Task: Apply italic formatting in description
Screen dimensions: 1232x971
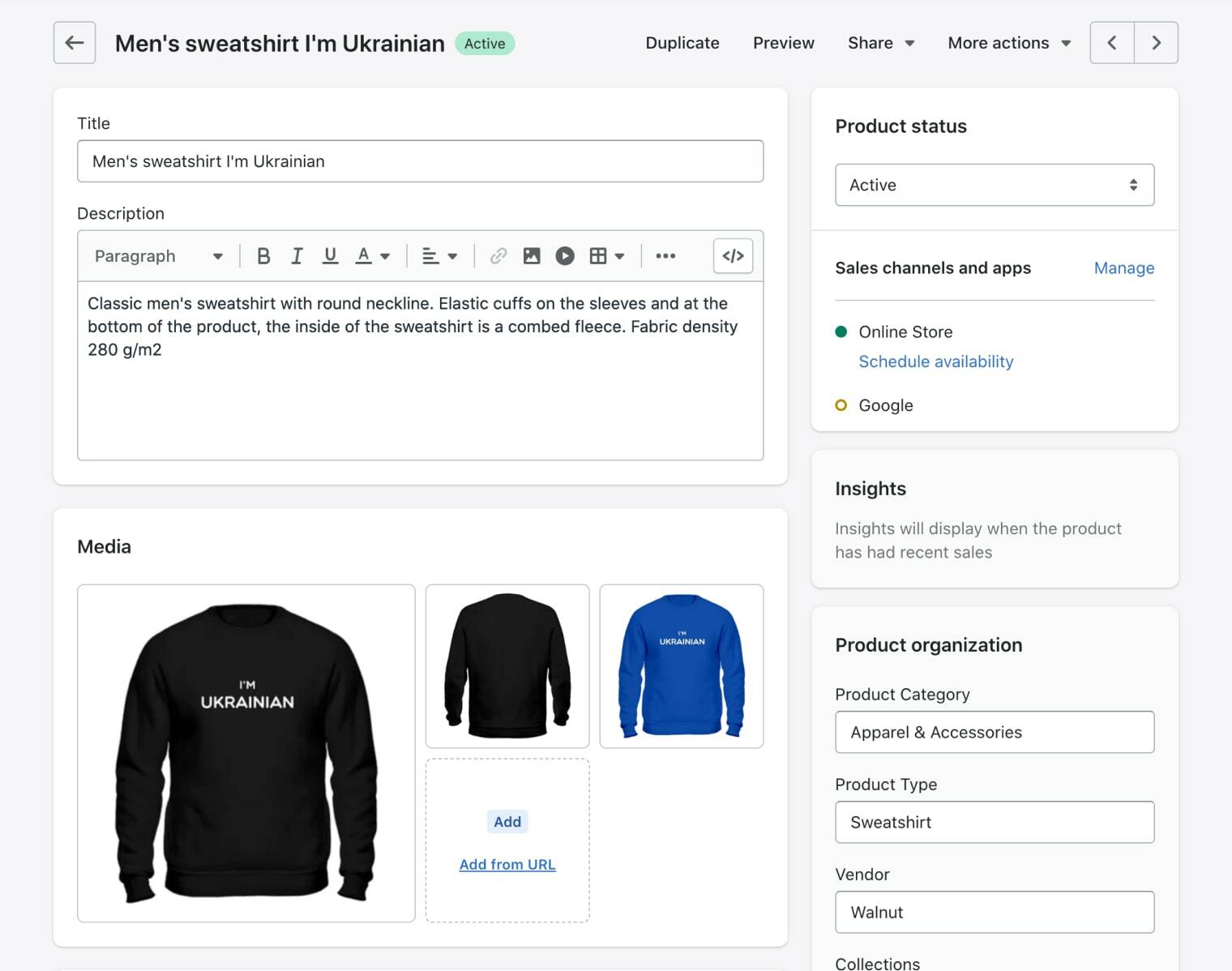Action: [x=297, y=256]
